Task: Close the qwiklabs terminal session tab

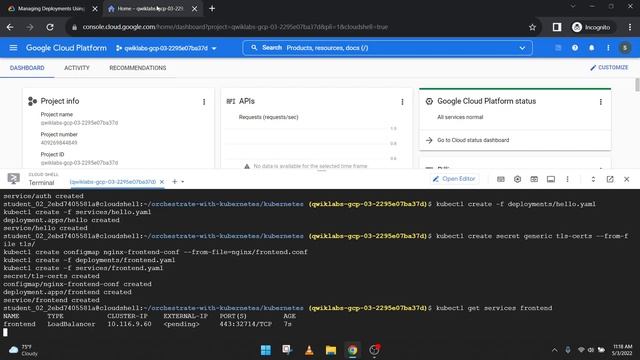Action: pyautogui.click(x=162, y=182)
